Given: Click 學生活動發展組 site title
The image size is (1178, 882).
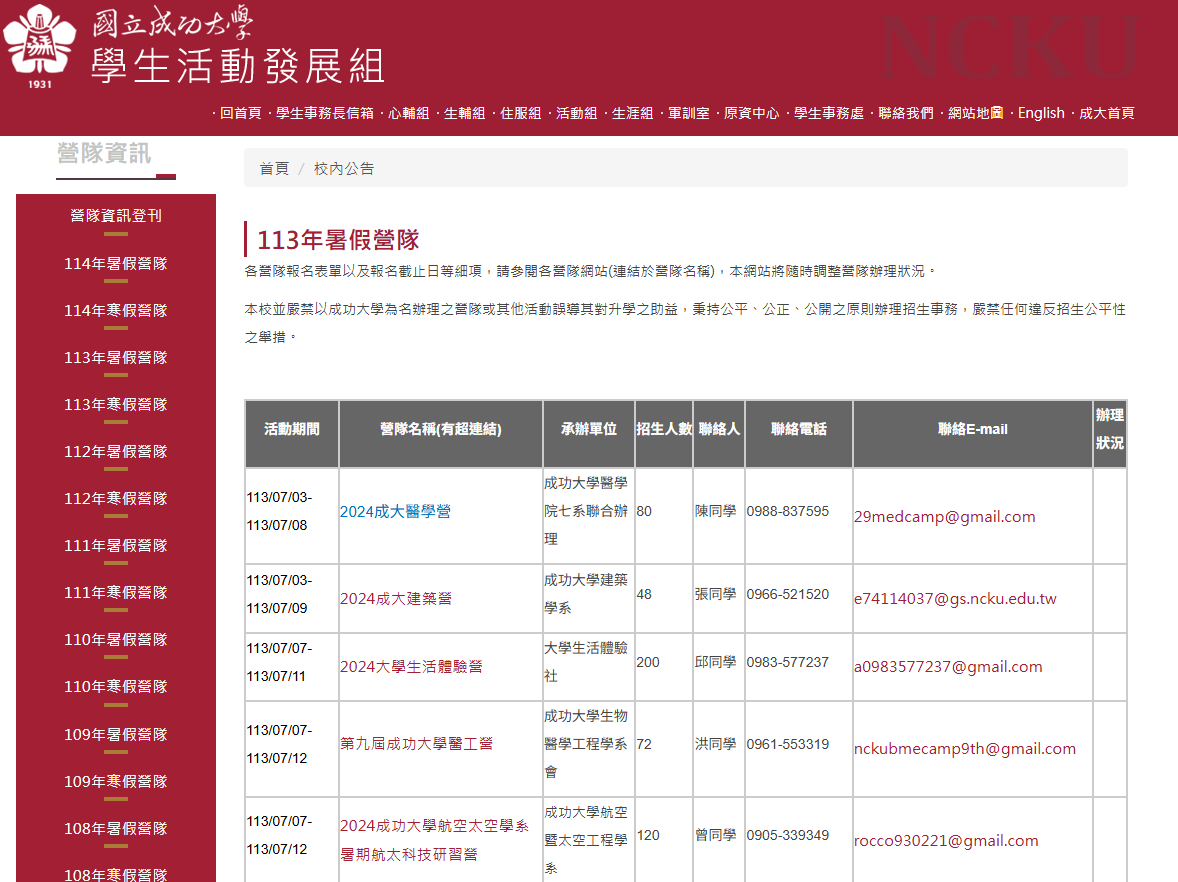Looking at the screenshot, I should (238, 66).
